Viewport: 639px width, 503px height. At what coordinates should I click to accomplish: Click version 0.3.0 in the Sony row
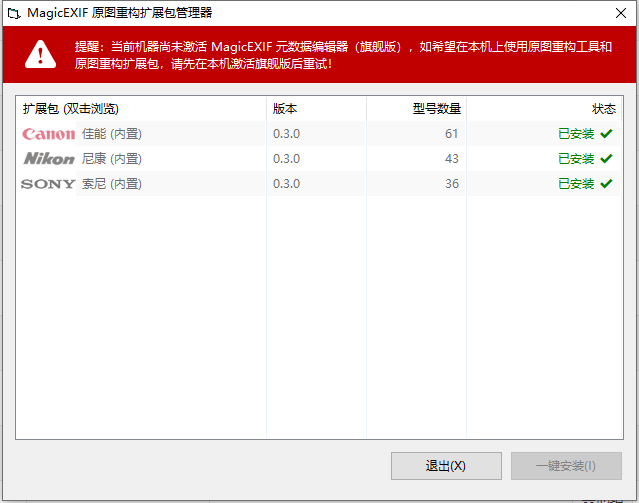point(286,184)
